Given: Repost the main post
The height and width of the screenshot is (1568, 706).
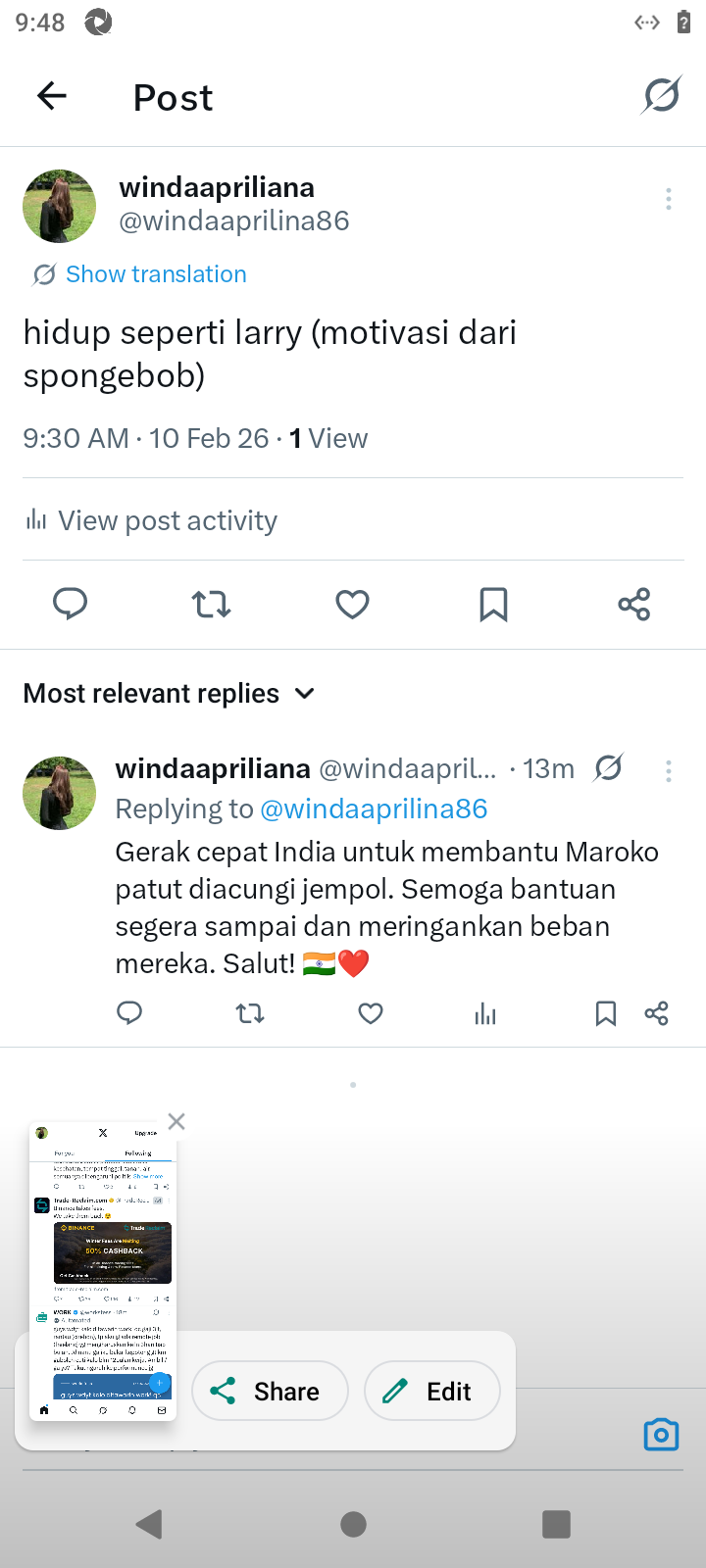Looking at the screenshot, I should (212, 604).
